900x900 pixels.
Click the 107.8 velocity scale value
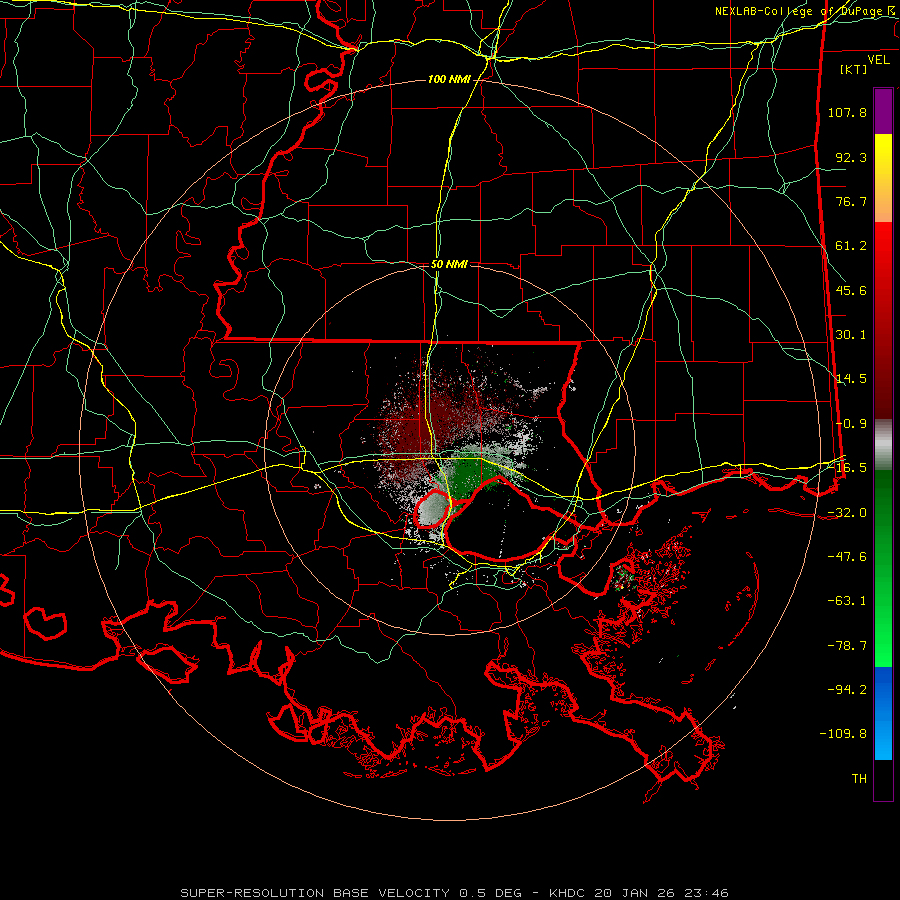[x=847, y=112]
